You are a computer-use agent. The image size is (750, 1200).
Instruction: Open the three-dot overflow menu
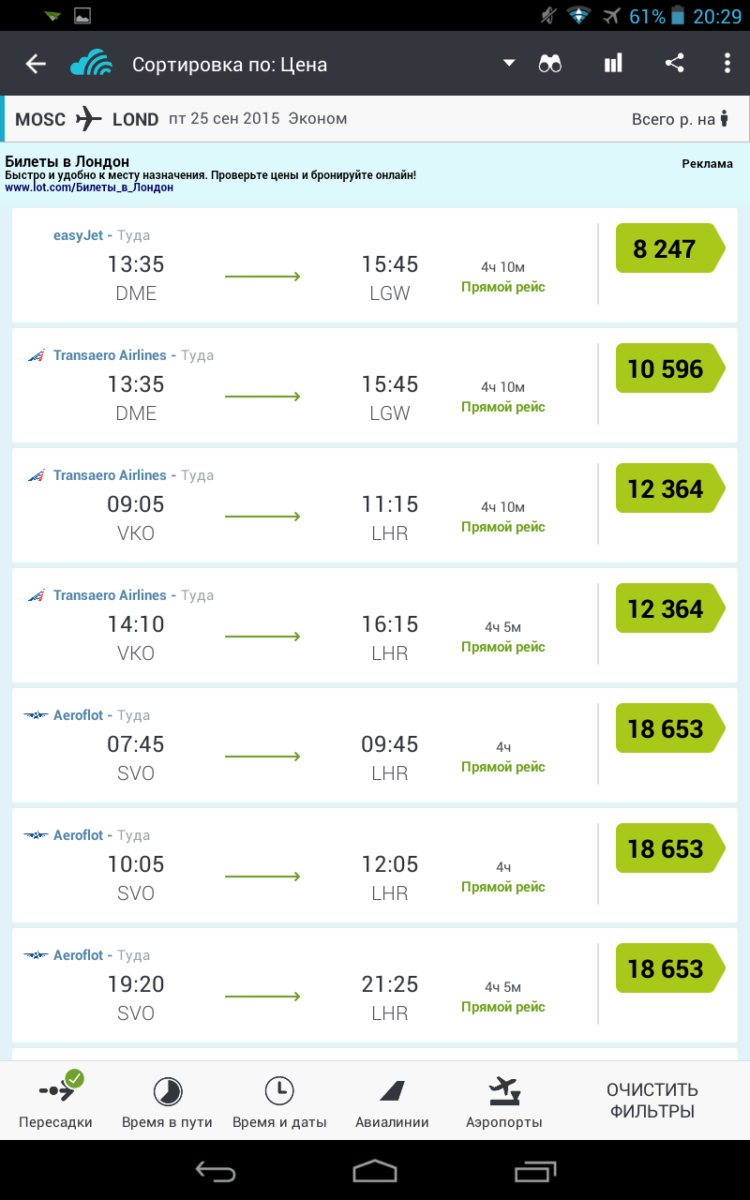coord(727,64)
